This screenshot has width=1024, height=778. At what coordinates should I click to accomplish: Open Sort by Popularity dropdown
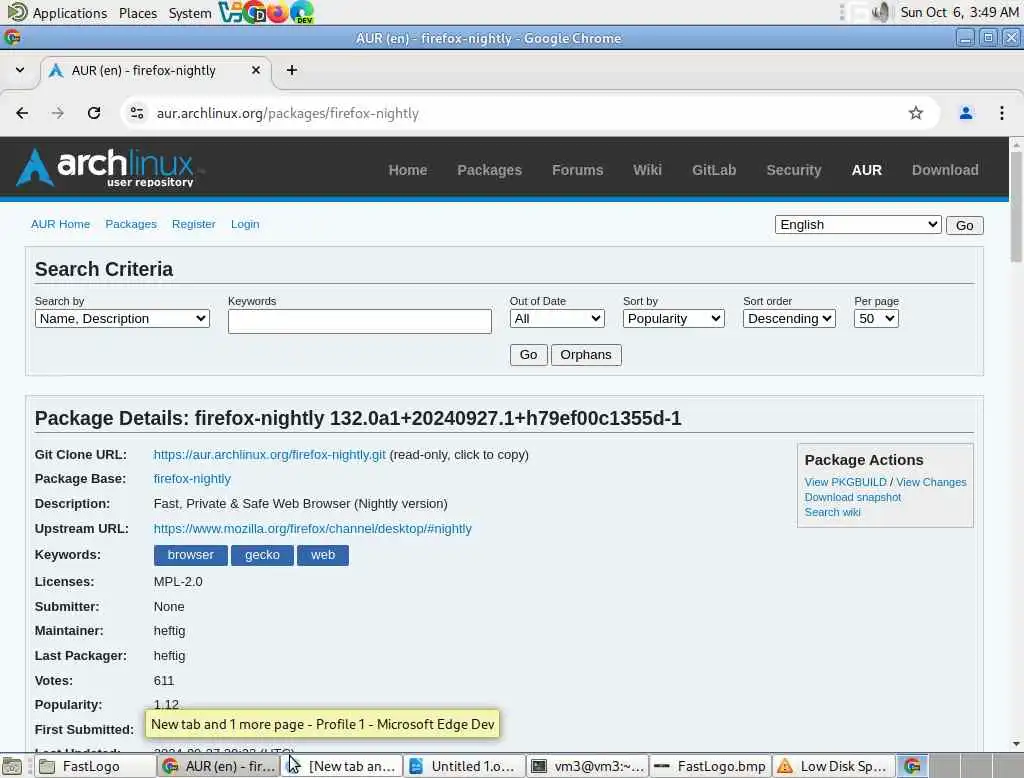click(x=673, y=319)
